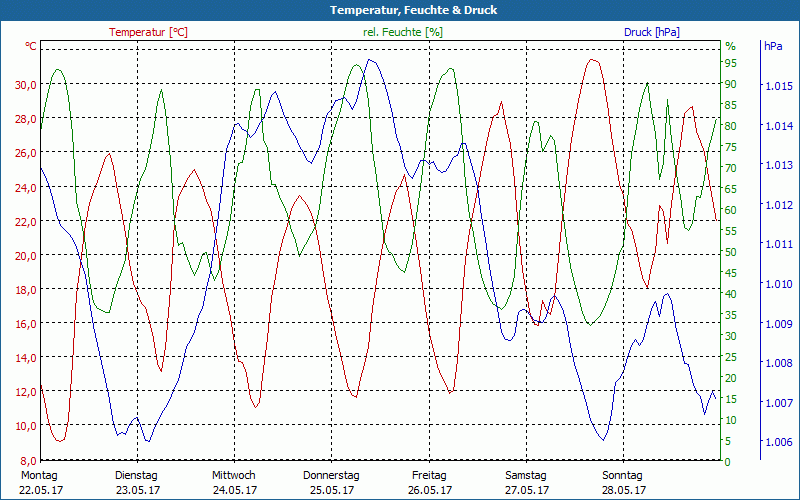Click the red °C axis unit label
800x500 pixels.
[31, 46]
